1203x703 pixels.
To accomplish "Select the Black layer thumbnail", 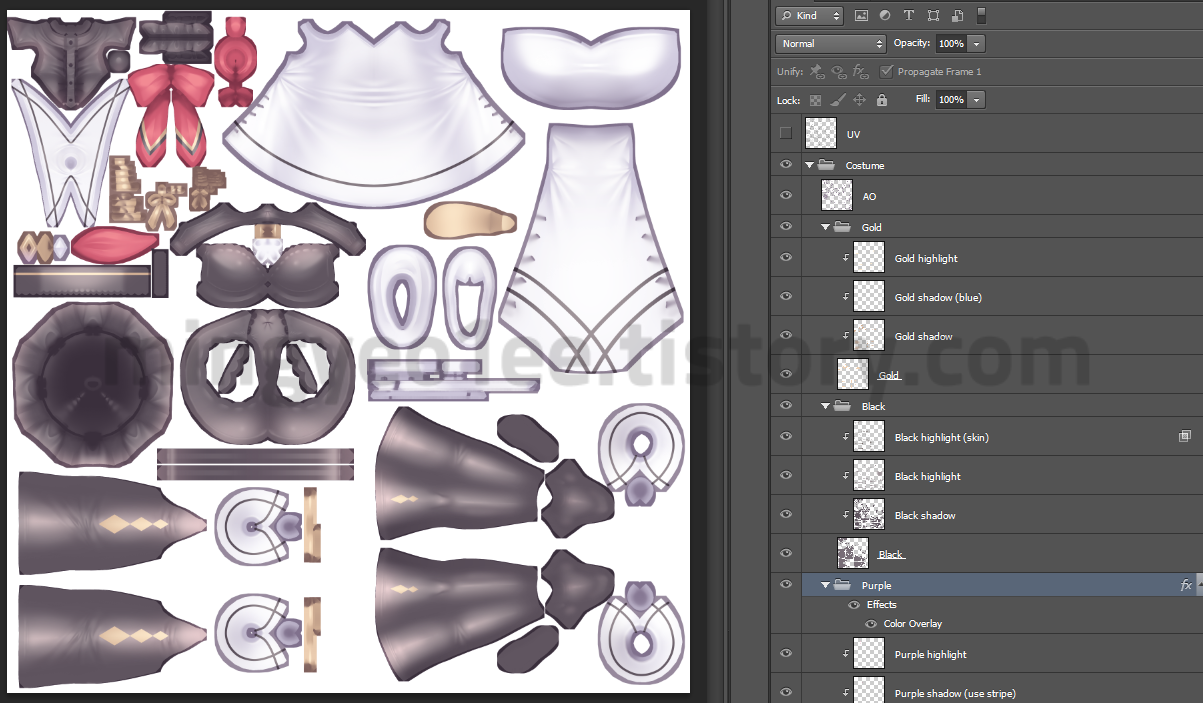I will coord(853,553).
